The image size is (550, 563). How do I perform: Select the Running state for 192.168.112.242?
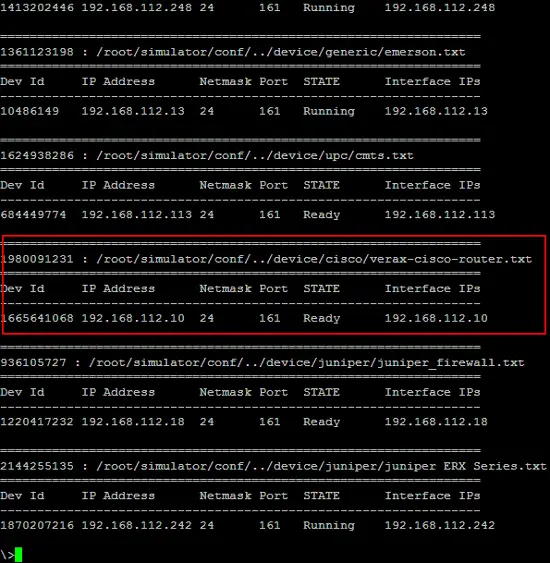pos(329,525)
